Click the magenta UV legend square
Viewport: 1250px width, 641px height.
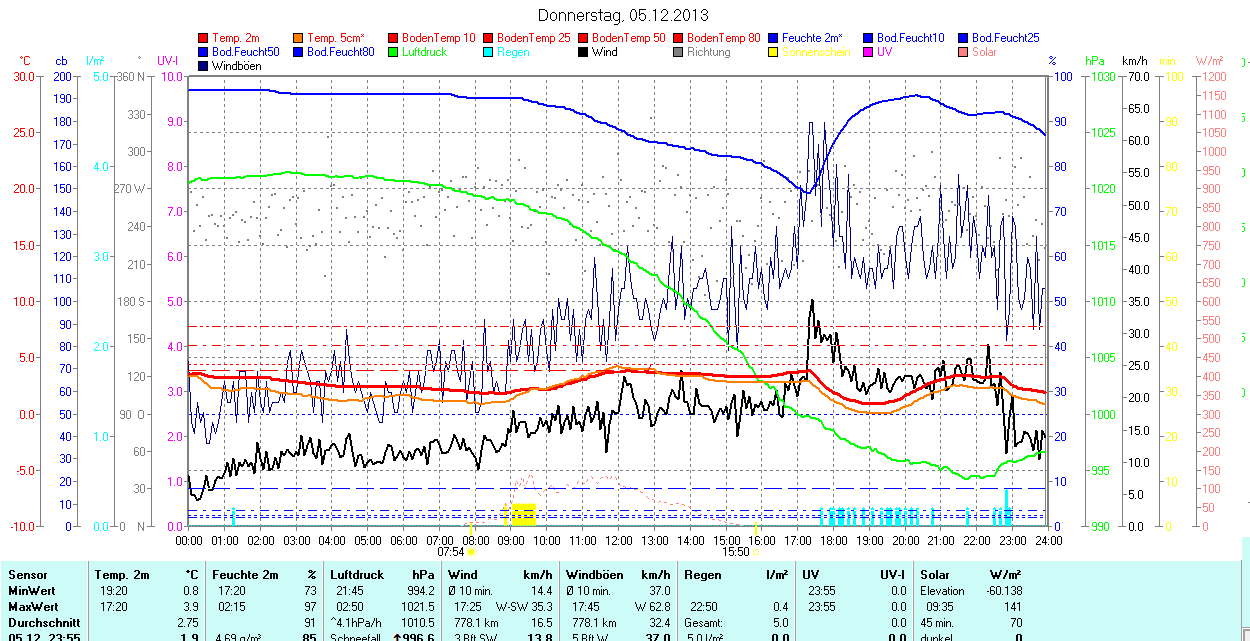[x=869, y=52]
